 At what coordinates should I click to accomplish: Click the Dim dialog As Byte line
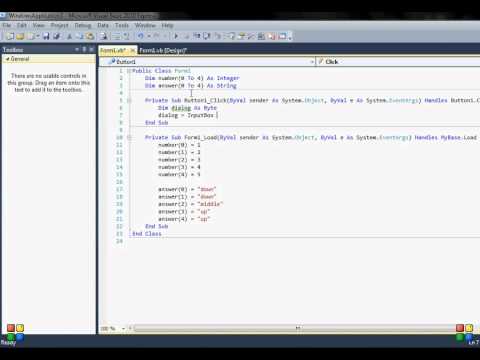(187, 108)
